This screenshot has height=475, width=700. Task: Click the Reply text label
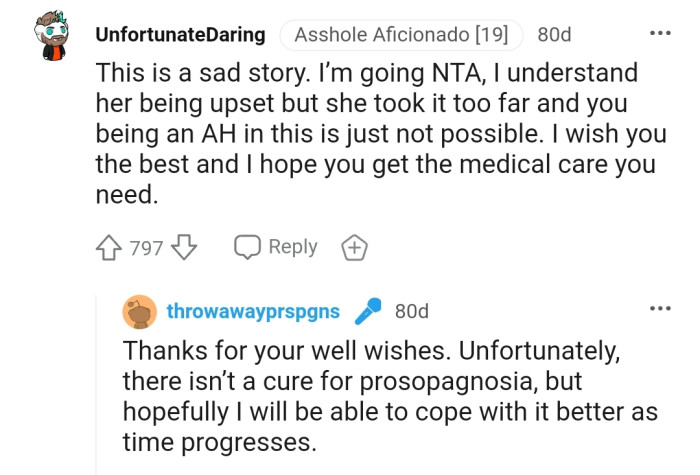293,247
